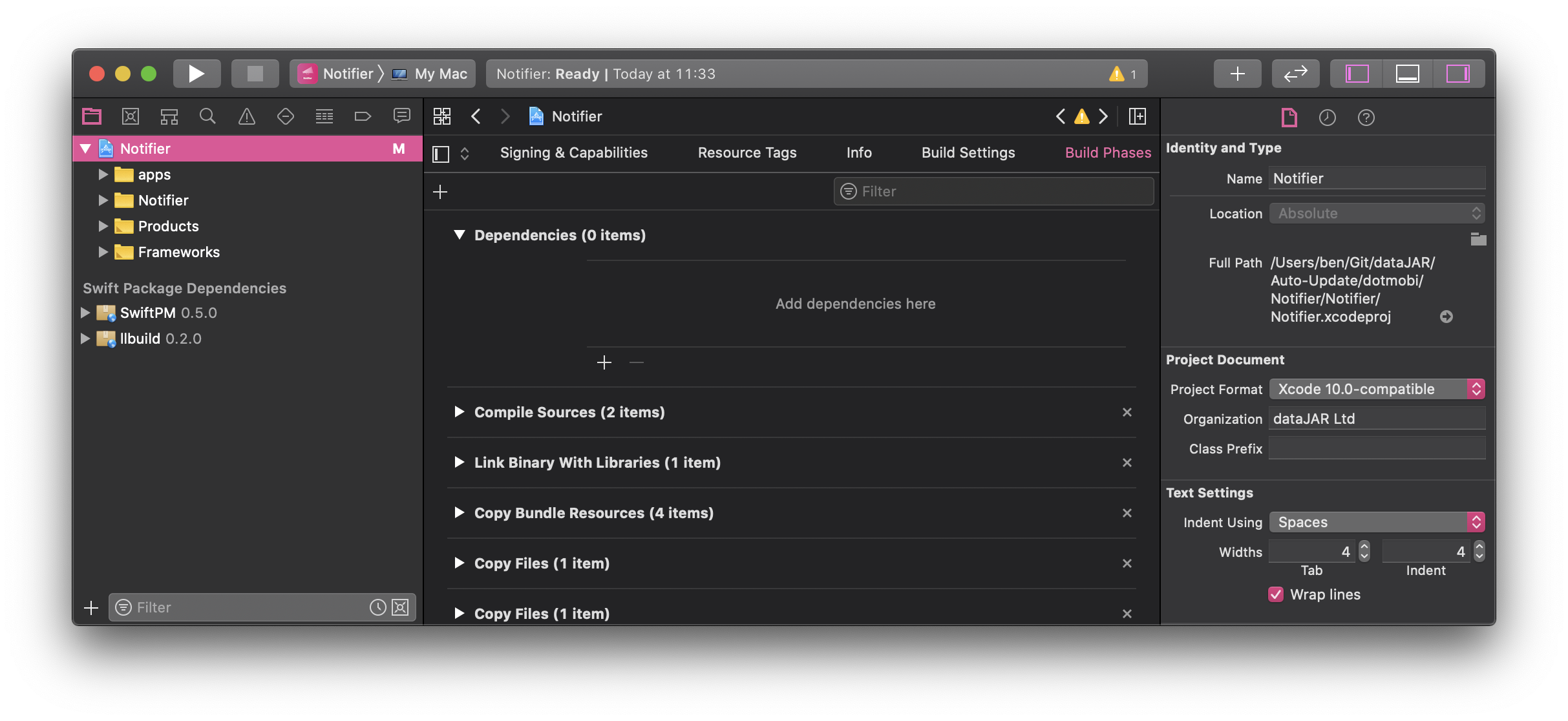
Task: Open the Issue navigator warning icon
Action: 246,116
